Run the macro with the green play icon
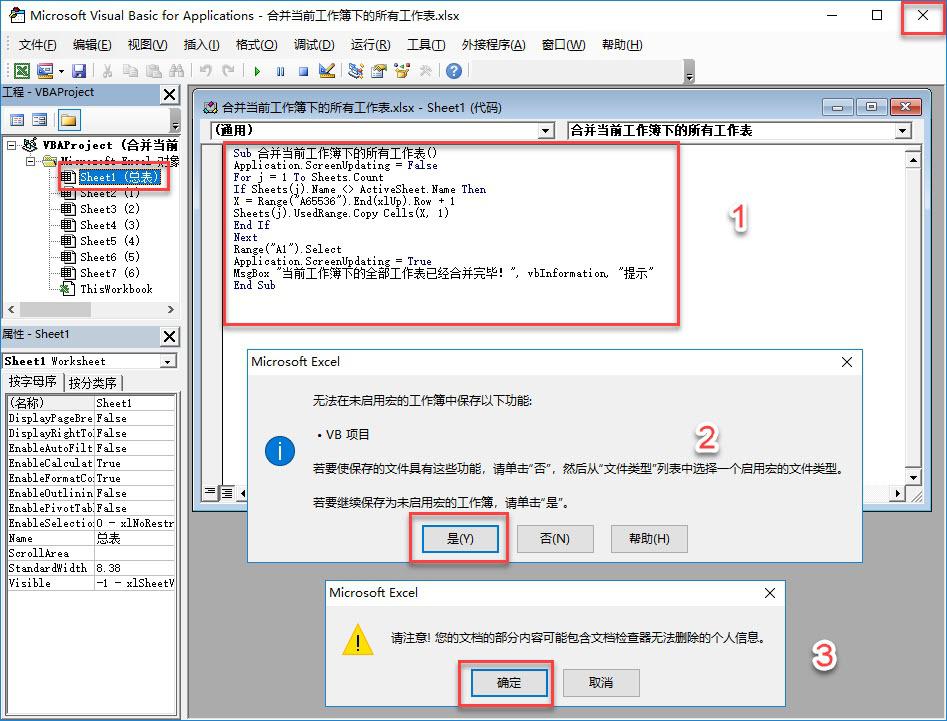Image resolution: width=947 pixels, height=721 pixels. click(x=257, y=71)
